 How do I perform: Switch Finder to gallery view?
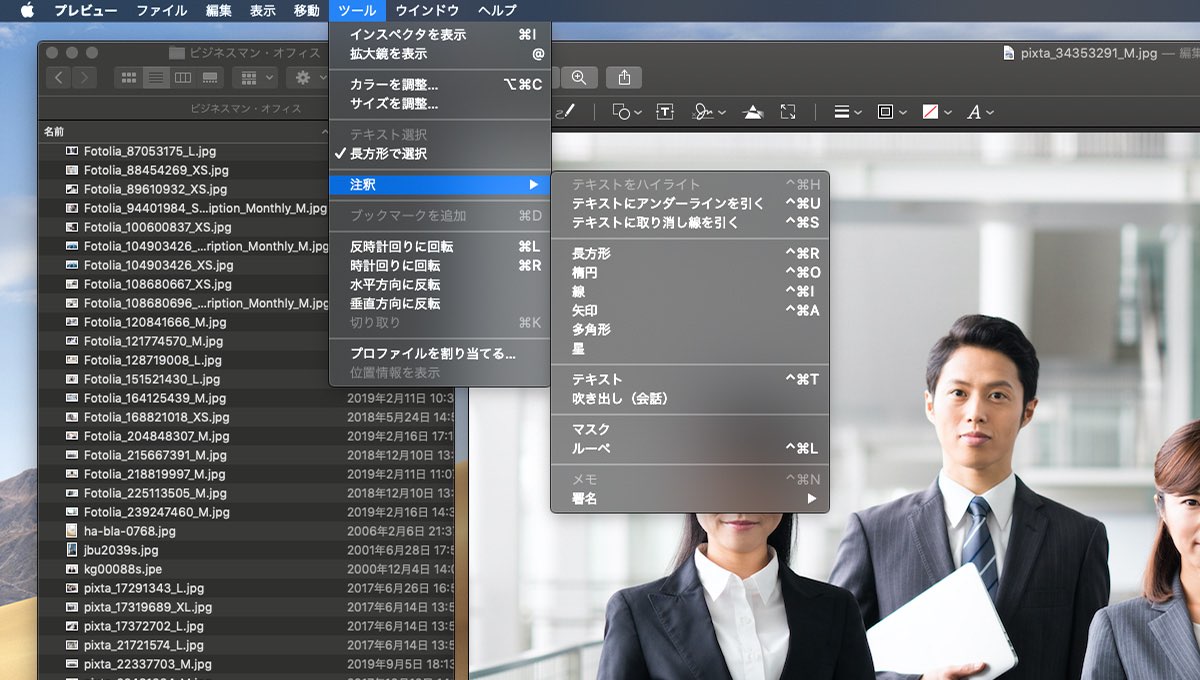pos(210,77)
